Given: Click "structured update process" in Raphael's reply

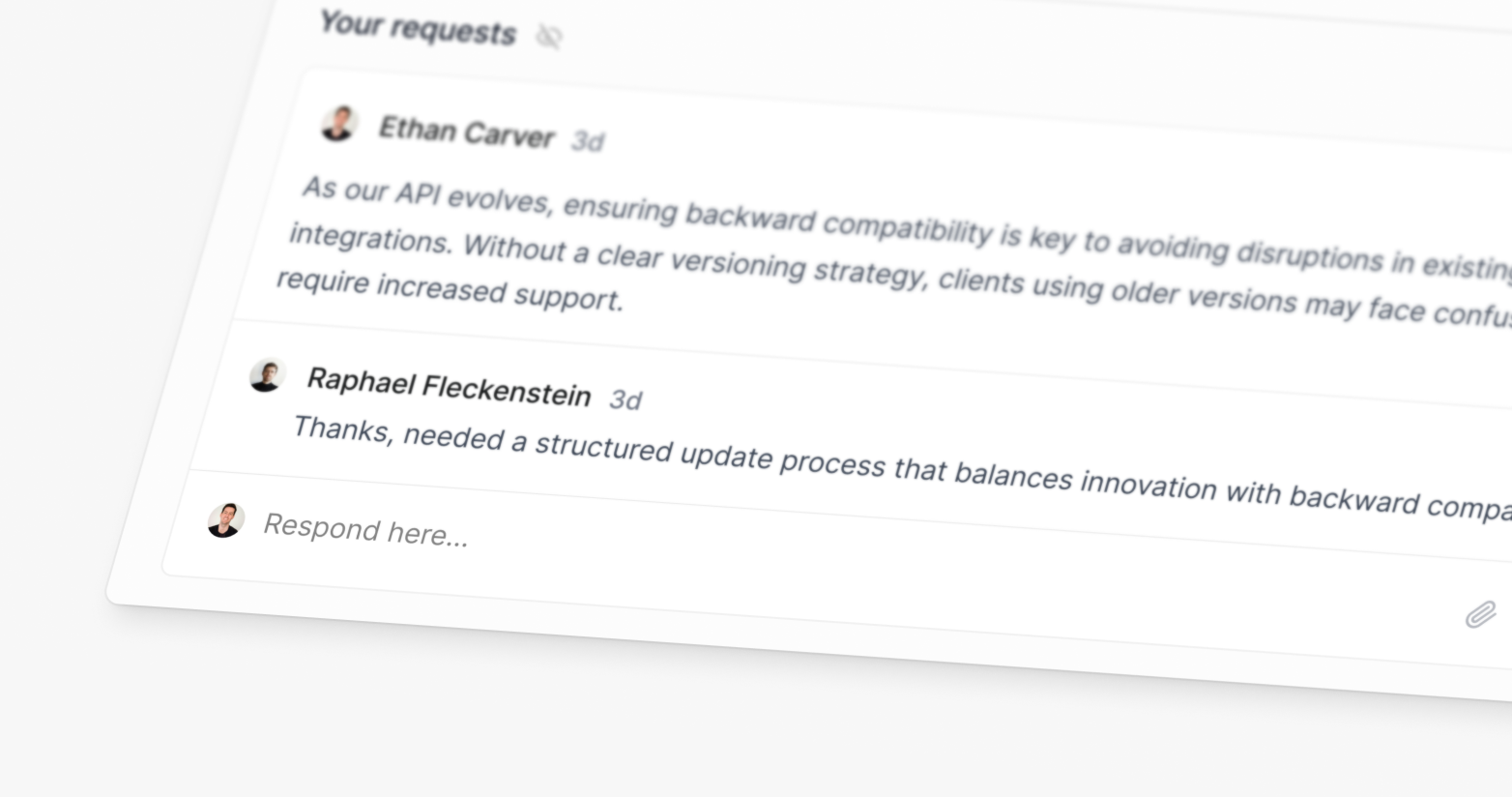Looking at the screenshot, I should coord(710,455).
